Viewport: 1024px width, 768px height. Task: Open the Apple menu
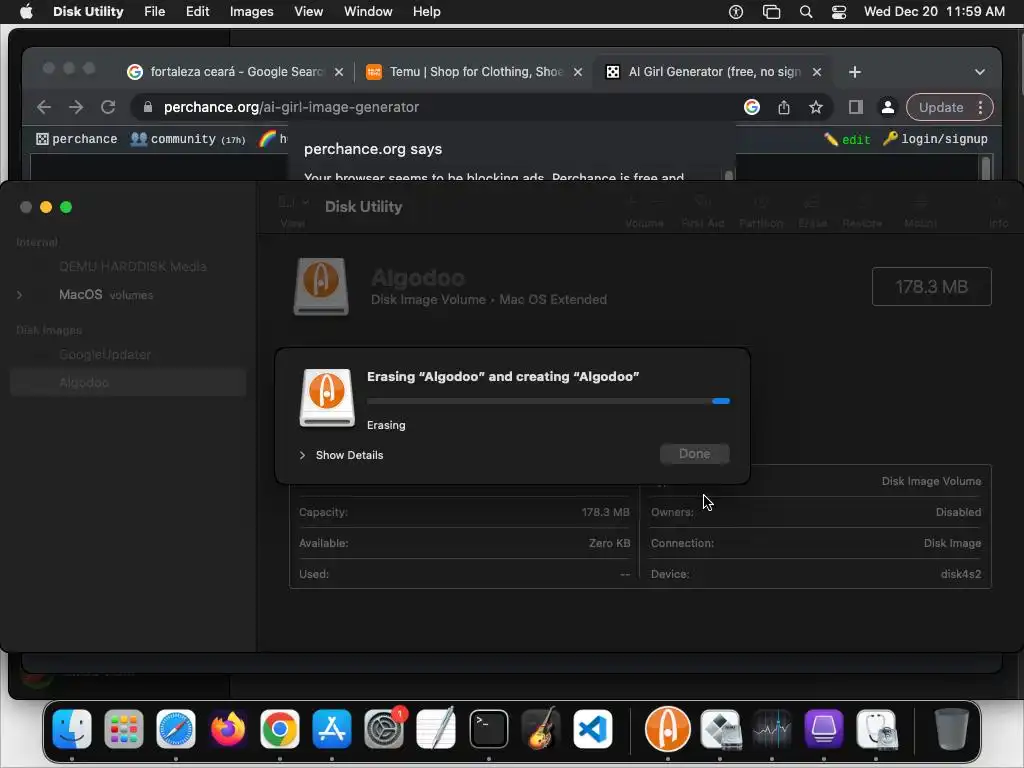click(26, 12)
